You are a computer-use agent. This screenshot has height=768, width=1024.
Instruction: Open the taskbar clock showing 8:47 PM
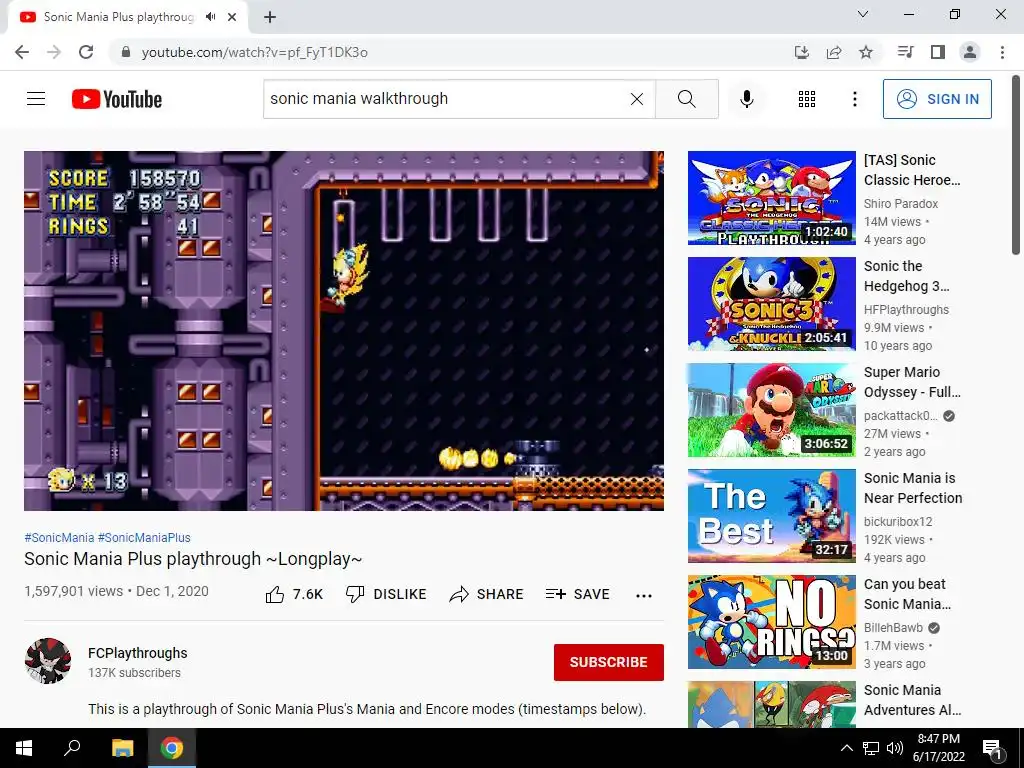click(938, 748)
